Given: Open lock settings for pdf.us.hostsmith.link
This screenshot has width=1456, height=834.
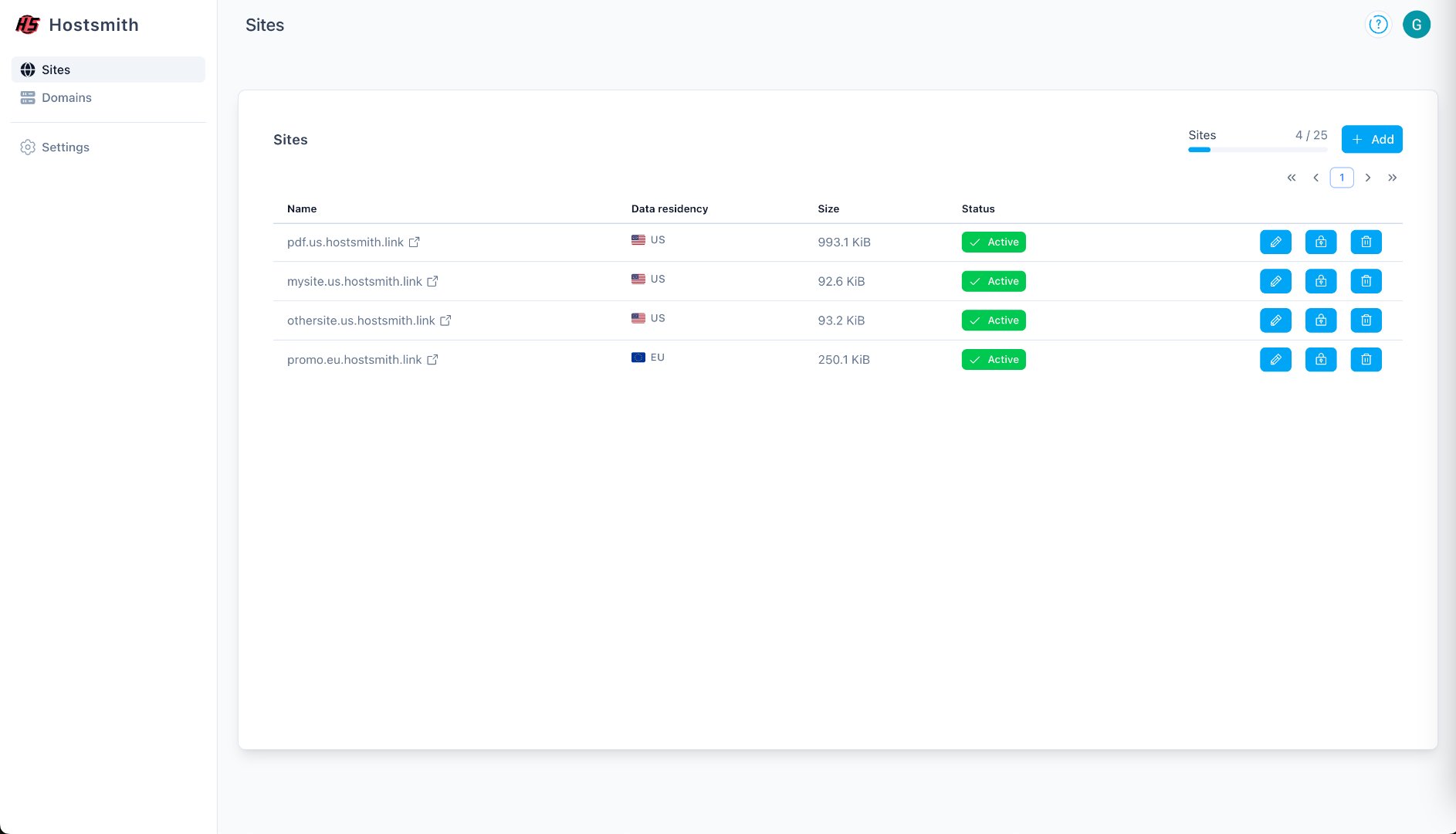Looking at the screenshot, I should coord(1321,242).
